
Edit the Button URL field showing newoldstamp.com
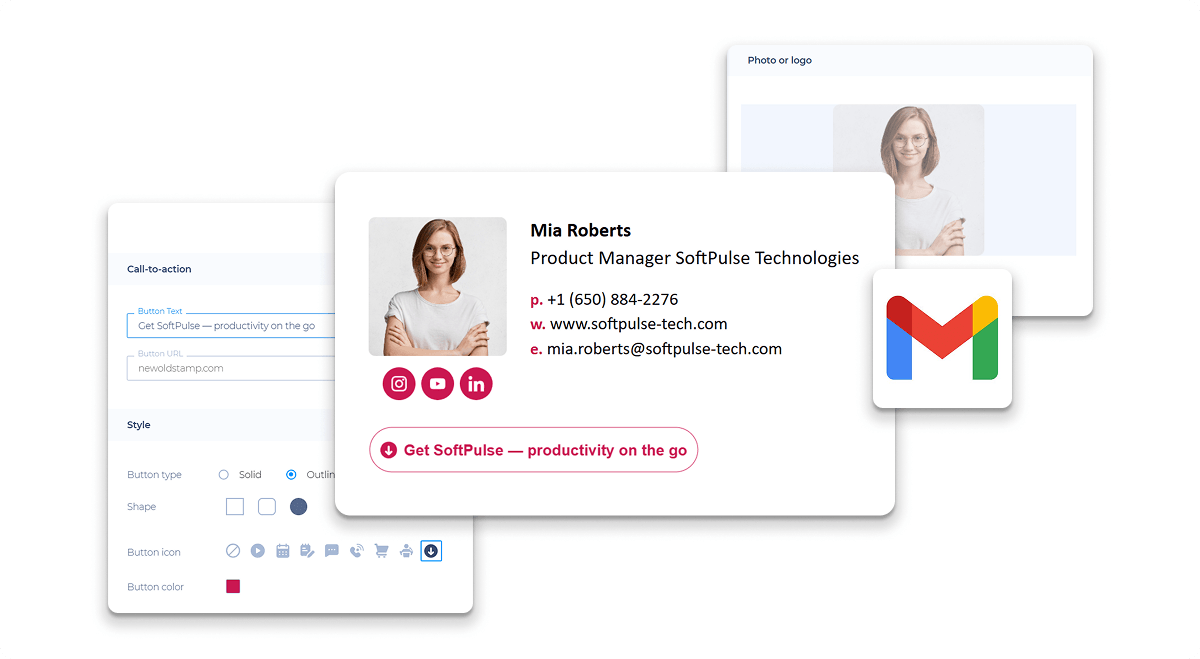(x=231, y=368)
